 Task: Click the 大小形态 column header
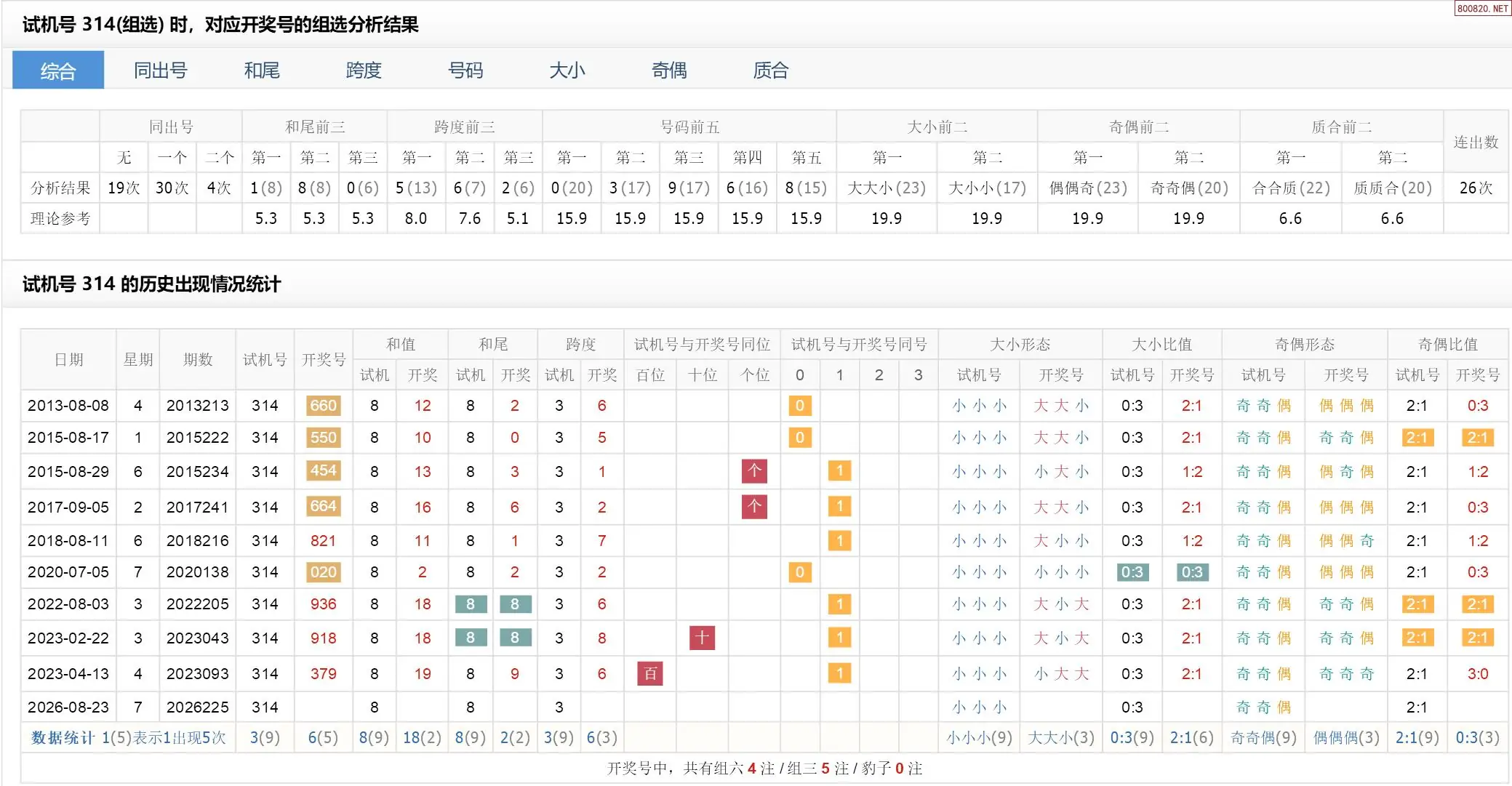coord(1020,345)
